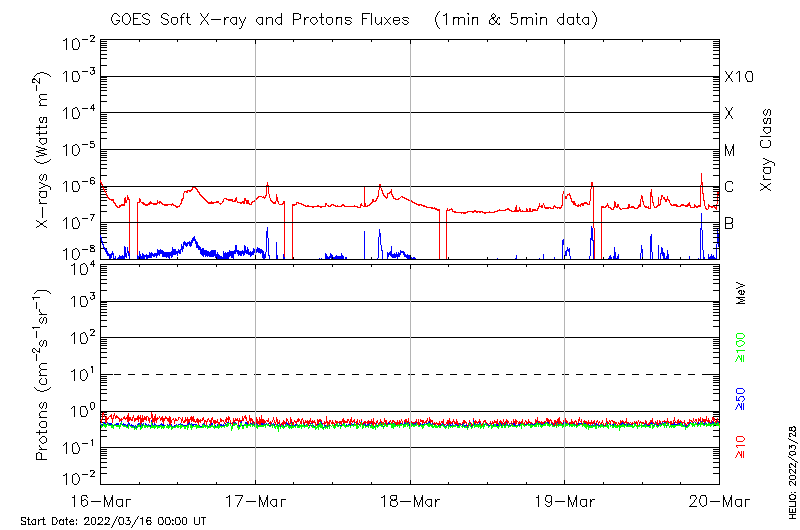This screenshot has height=530, width=800.
Task: Click the 'Xray Class' vertical axis title
Action: 767,150
